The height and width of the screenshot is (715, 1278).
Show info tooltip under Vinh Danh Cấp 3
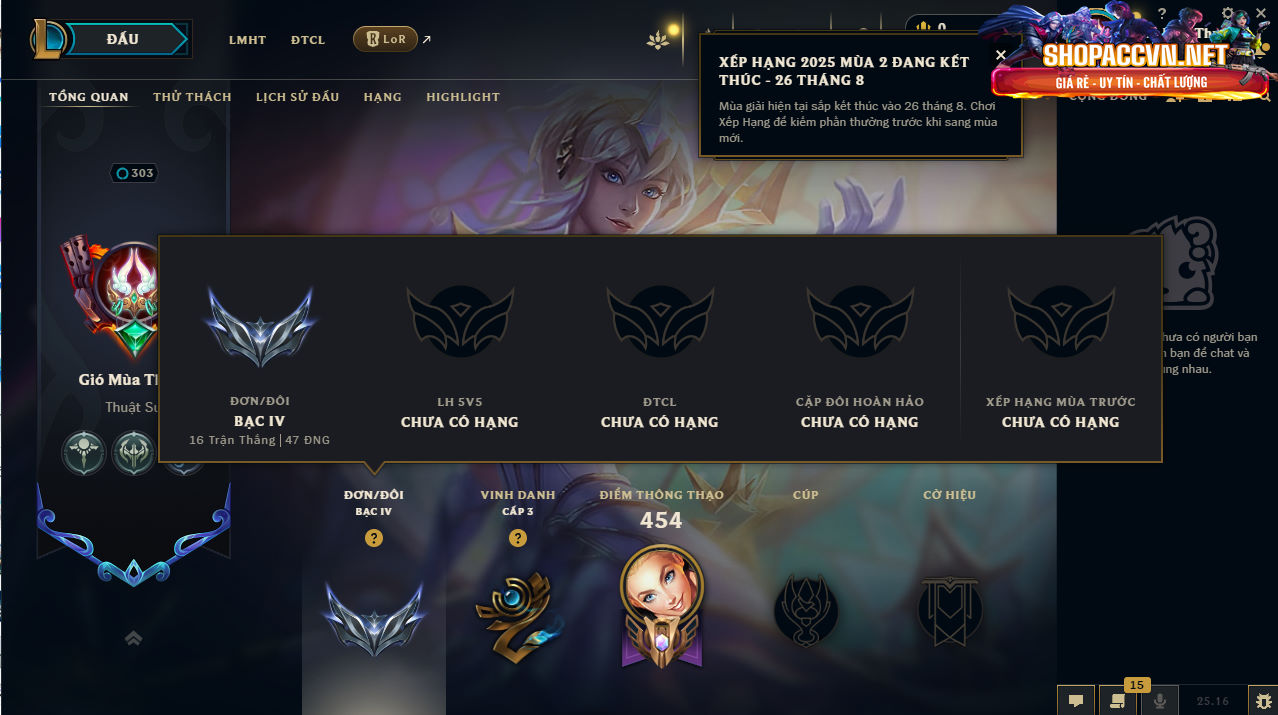tap(517, 538)
